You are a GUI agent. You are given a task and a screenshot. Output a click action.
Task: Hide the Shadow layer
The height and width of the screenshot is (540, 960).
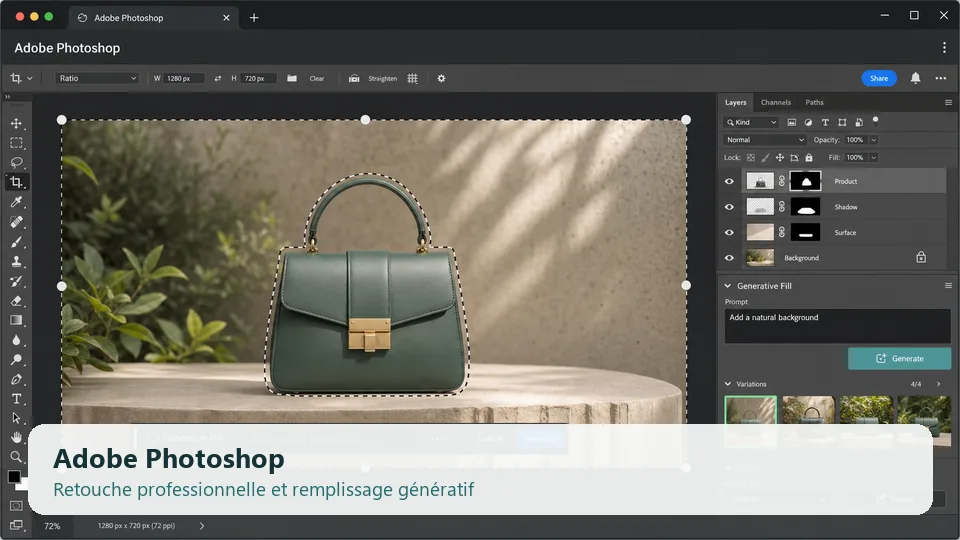[729, 207]
